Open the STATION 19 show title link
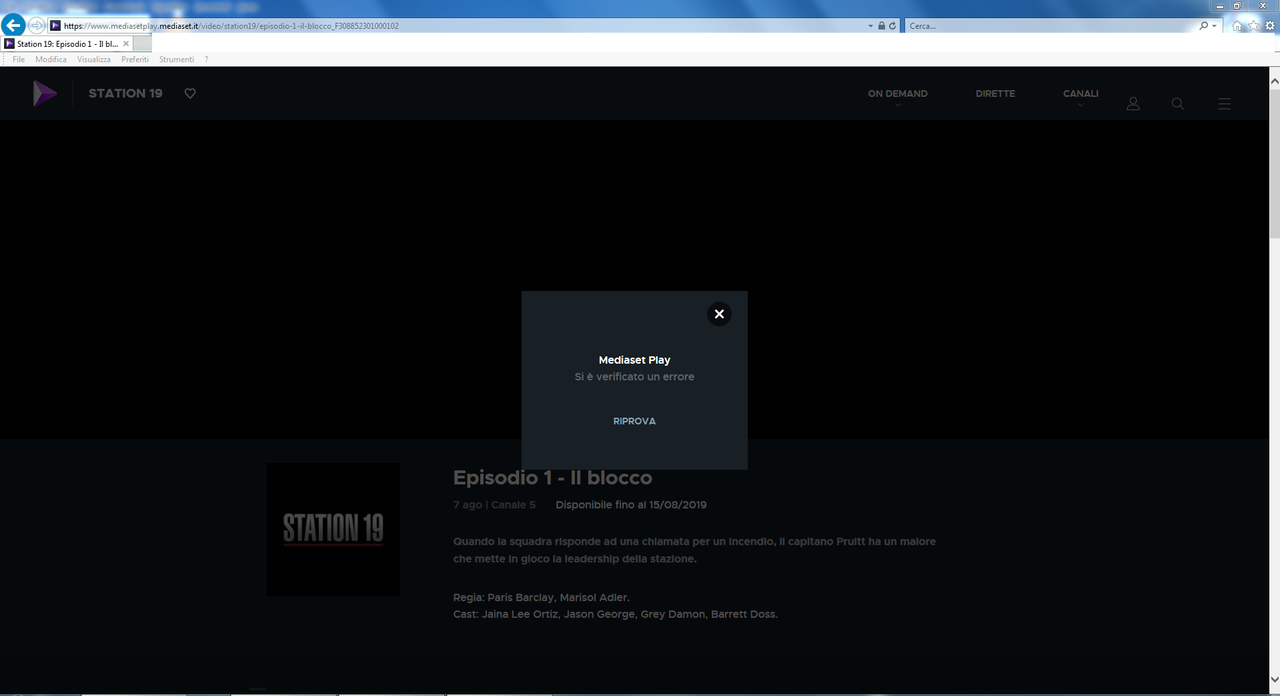Image resolution: width=1280 pixels, height=696 pixels. (125, 93)
